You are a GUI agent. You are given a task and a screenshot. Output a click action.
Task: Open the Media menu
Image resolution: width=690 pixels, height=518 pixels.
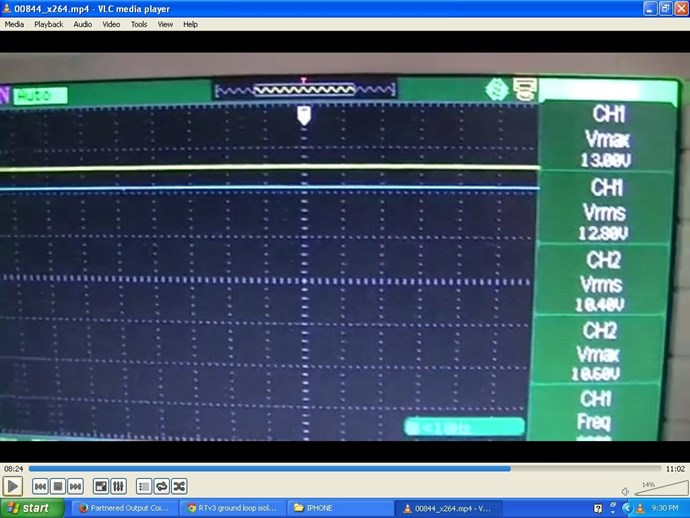14,24
